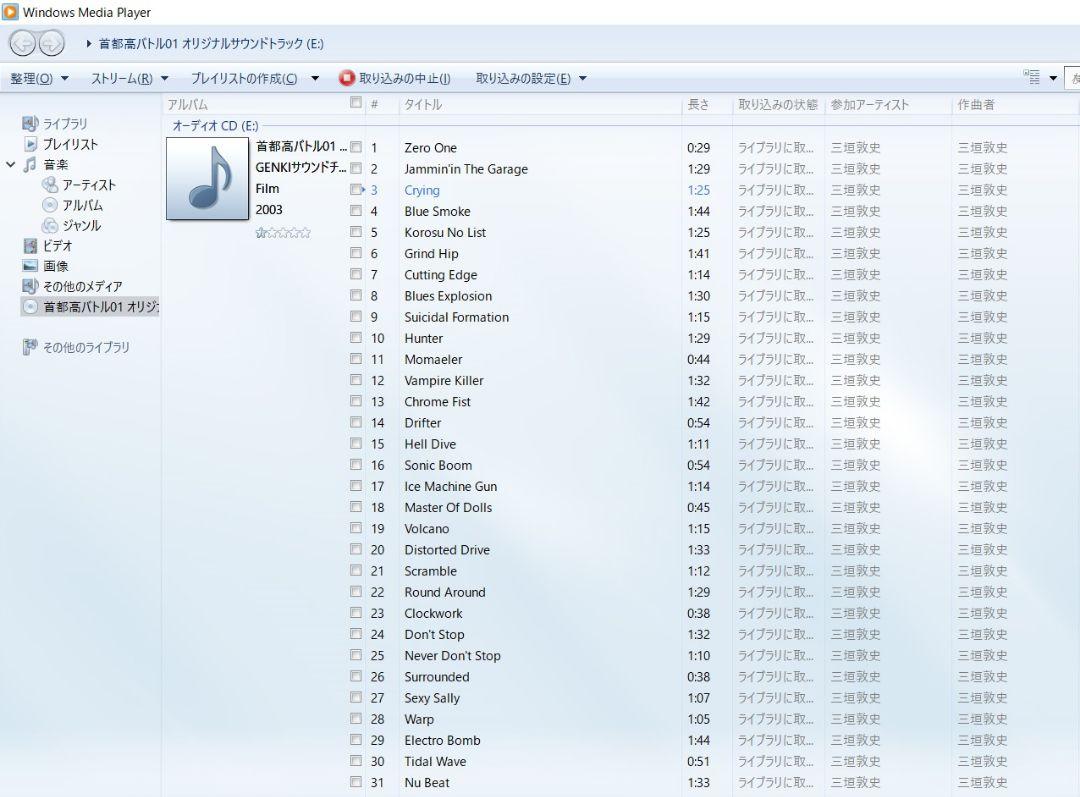
Task: Click the その他のライブラリ icon
Action: click(30, 347)
